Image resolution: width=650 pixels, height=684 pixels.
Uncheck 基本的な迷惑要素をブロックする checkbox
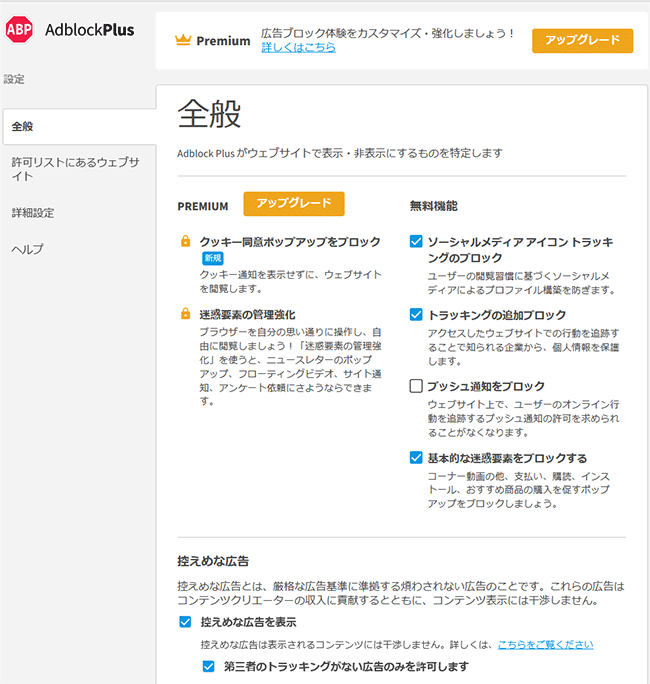416,458
